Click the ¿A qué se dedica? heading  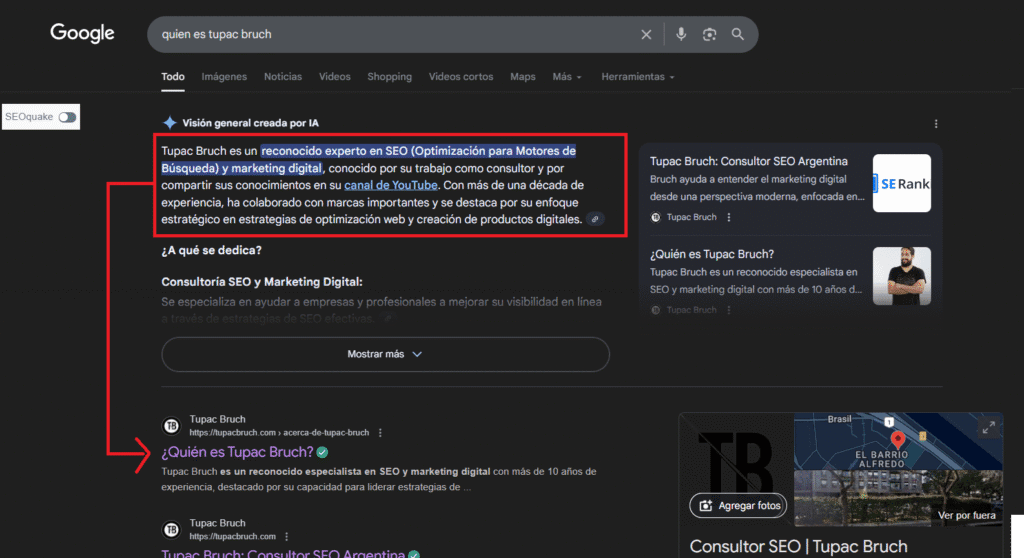211,250
